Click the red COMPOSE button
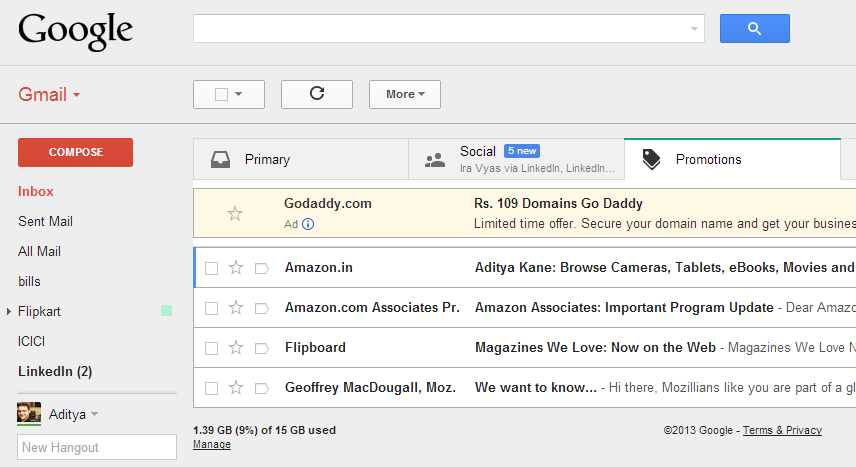This screenshot has width=856, height=467. pyautogui.click(x=75, y=152)
